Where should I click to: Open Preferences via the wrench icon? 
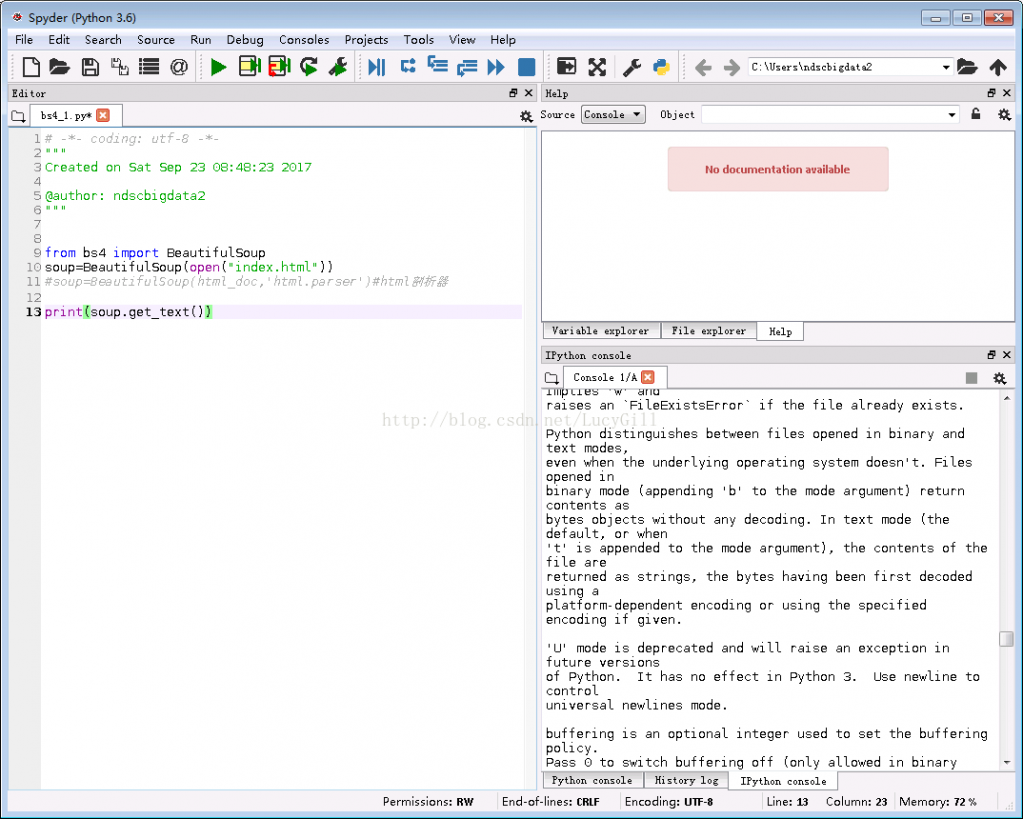(632, 67)
